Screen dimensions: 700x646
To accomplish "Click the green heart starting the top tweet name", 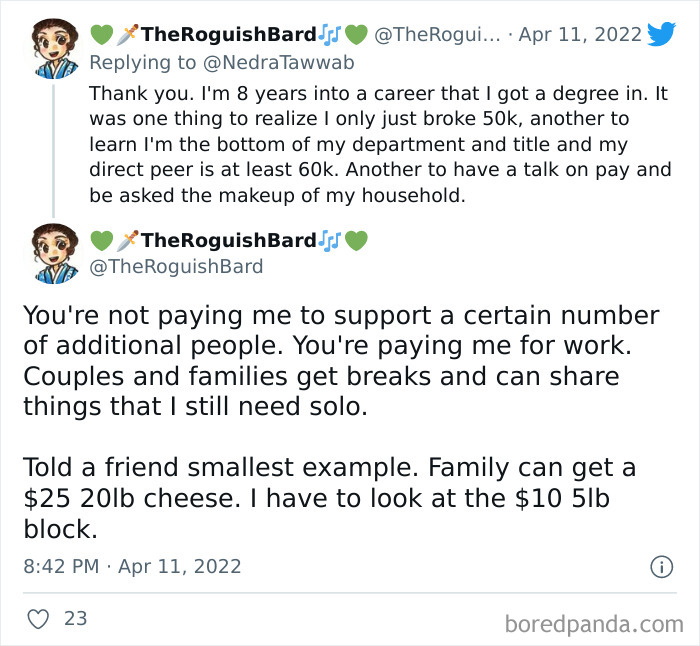I will (101, 35).
